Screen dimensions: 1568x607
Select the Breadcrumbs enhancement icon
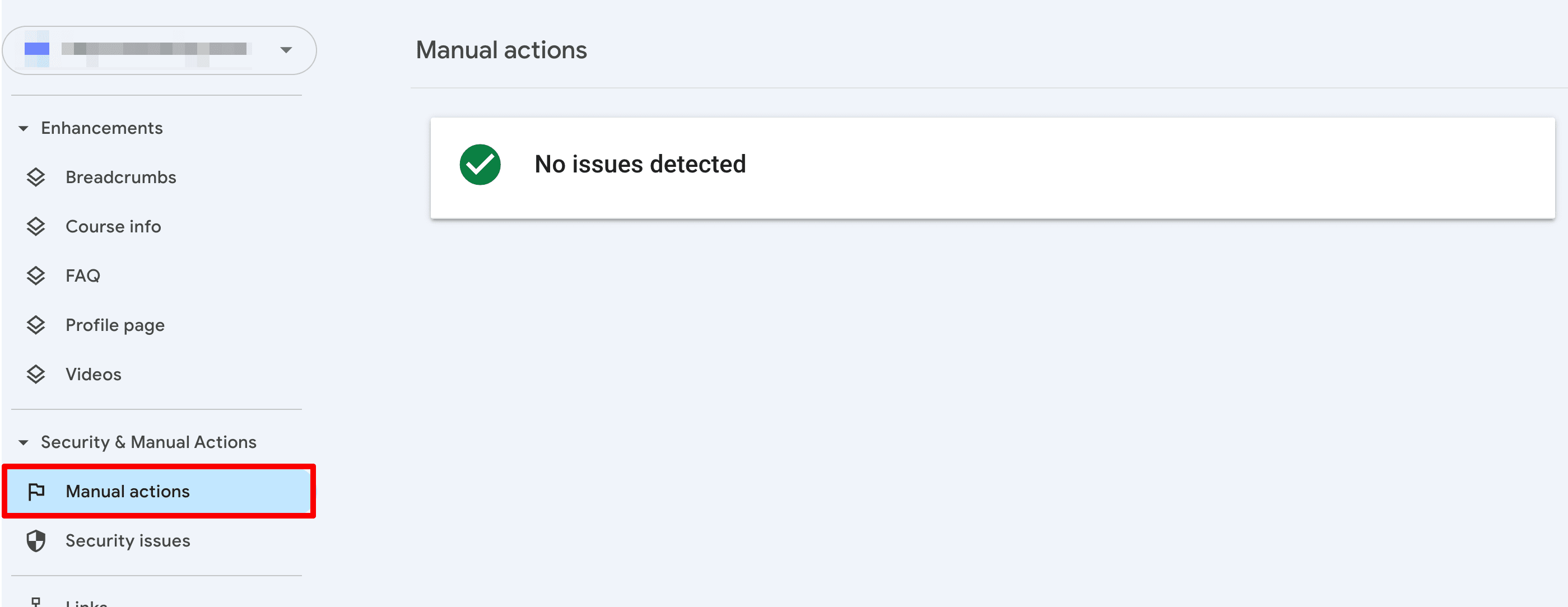pos(36,177)
